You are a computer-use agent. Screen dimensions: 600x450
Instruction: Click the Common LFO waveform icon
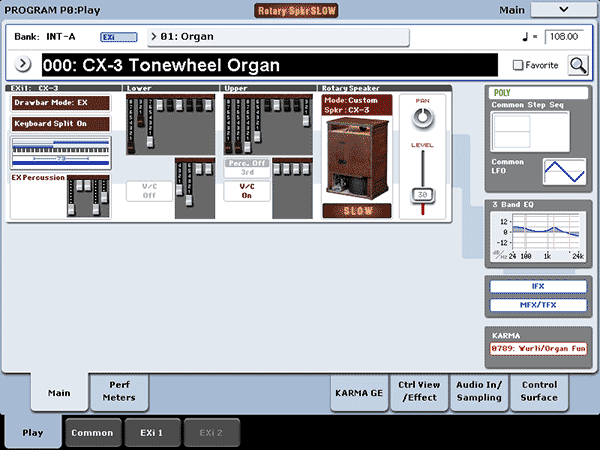(563, 172)
